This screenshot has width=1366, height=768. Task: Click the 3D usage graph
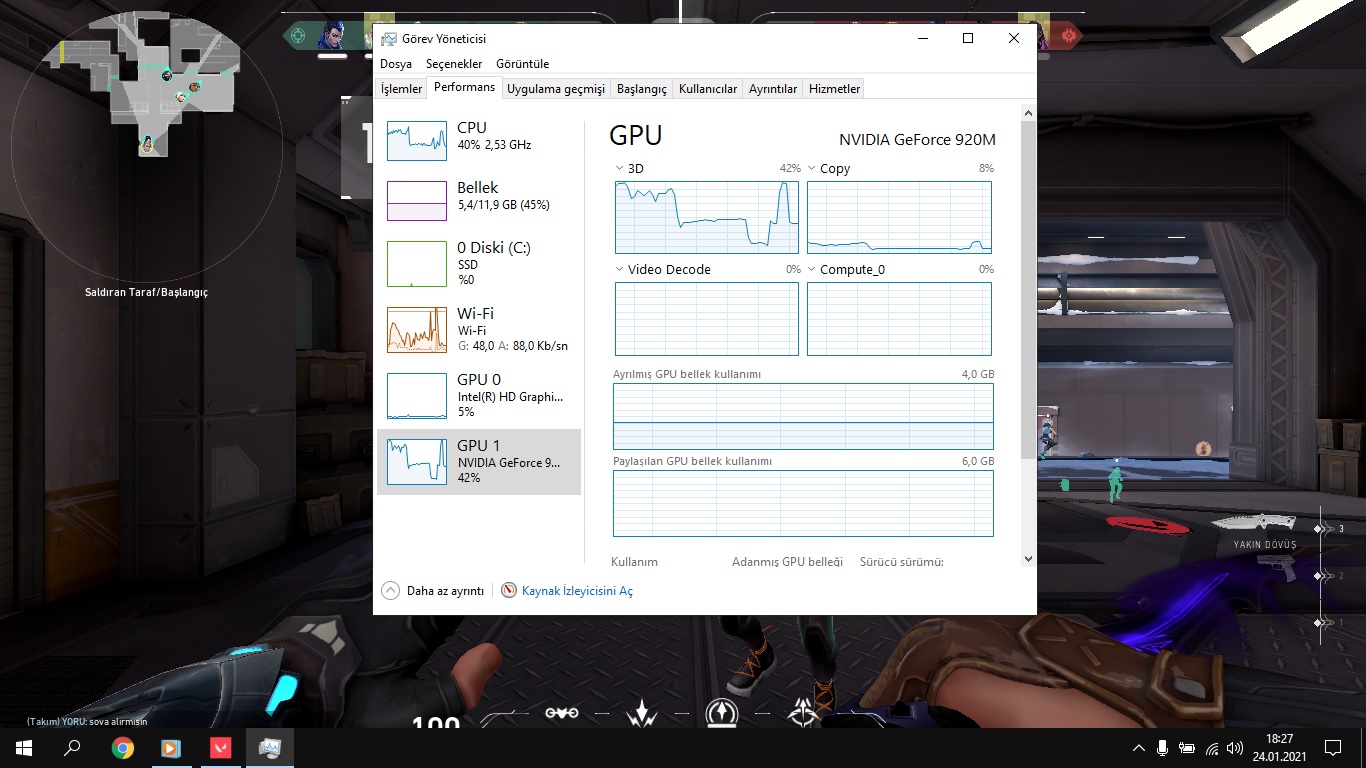click(x=707, y=217)
